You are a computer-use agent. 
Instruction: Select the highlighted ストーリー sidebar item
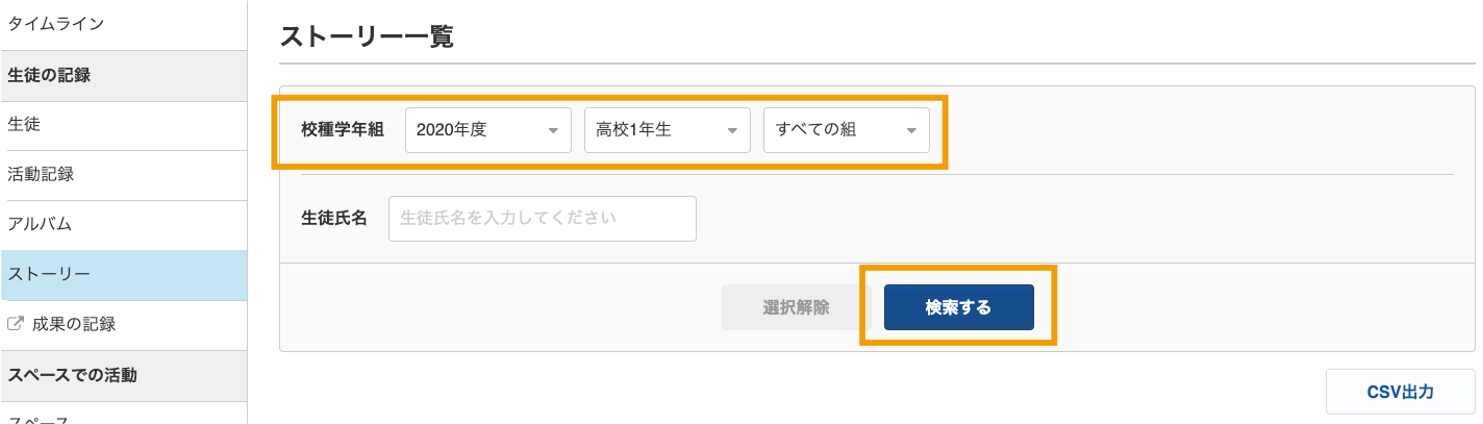pos(124,275)
